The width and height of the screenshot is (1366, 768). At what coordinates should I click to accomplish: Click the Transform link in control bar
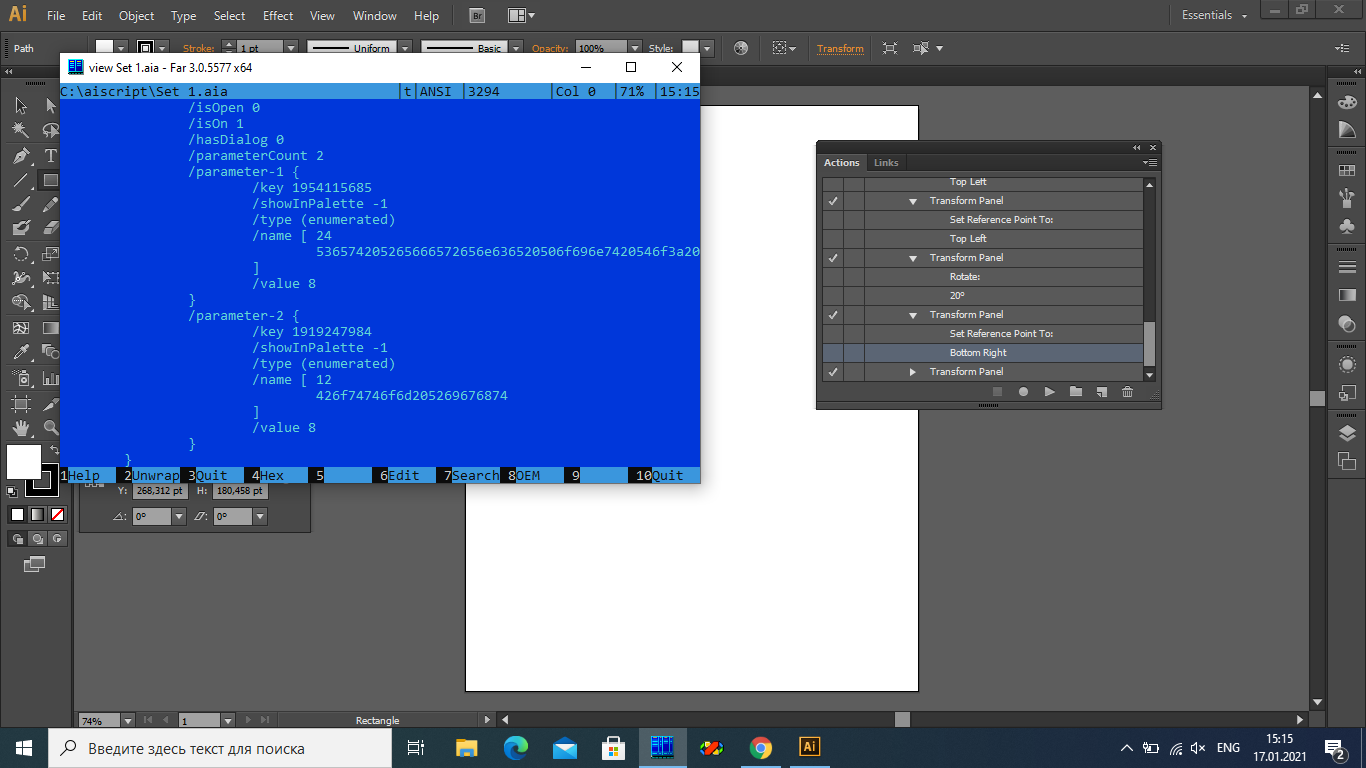click(x=840, y=48)
